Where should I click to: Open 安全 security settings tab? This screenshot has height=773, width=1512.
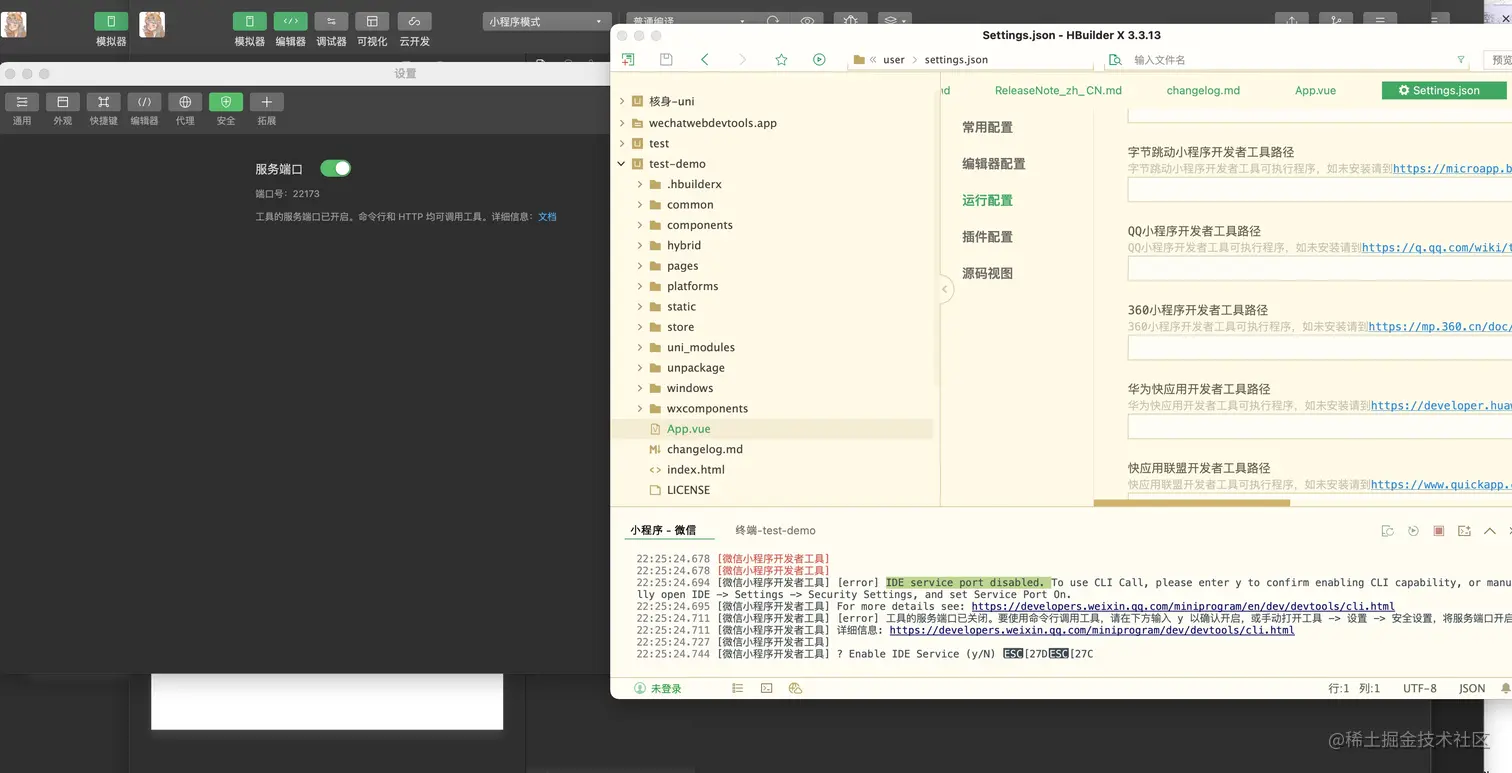(226, 109)
